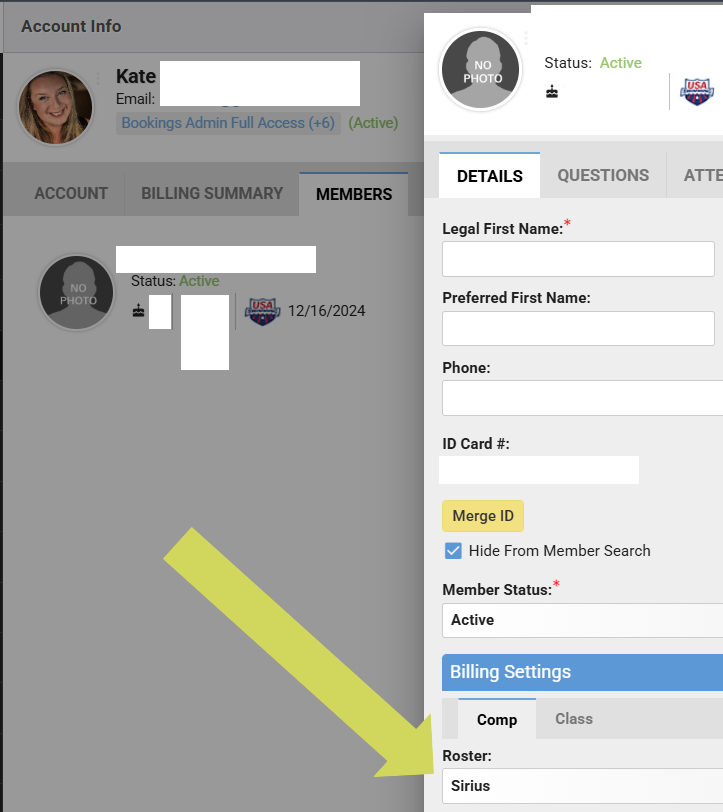Click the Legal First Name field
Viewport: 723px width, 812px height.
[578, 259]
